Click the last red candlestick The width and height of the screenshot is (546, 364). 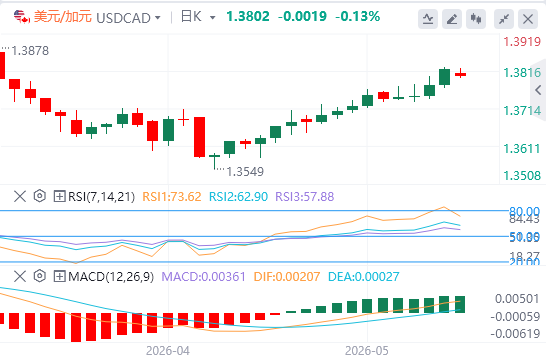pyautogui.click(x=460, y=73)
